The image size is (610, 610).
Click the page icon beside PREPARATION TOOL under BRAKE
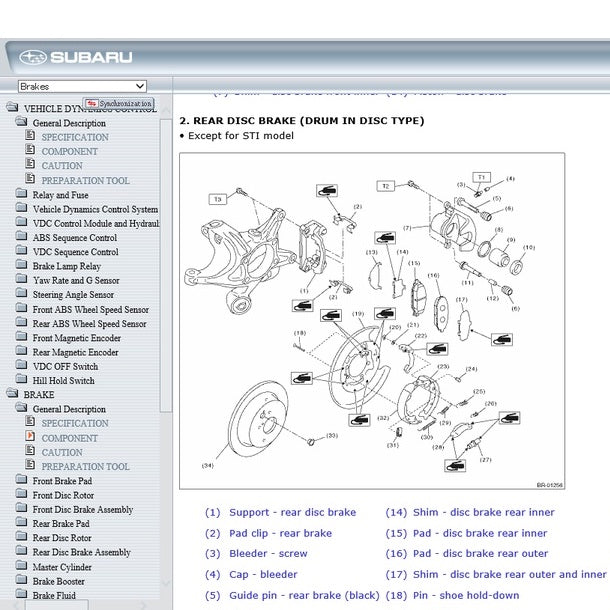[x=30, y=466]
